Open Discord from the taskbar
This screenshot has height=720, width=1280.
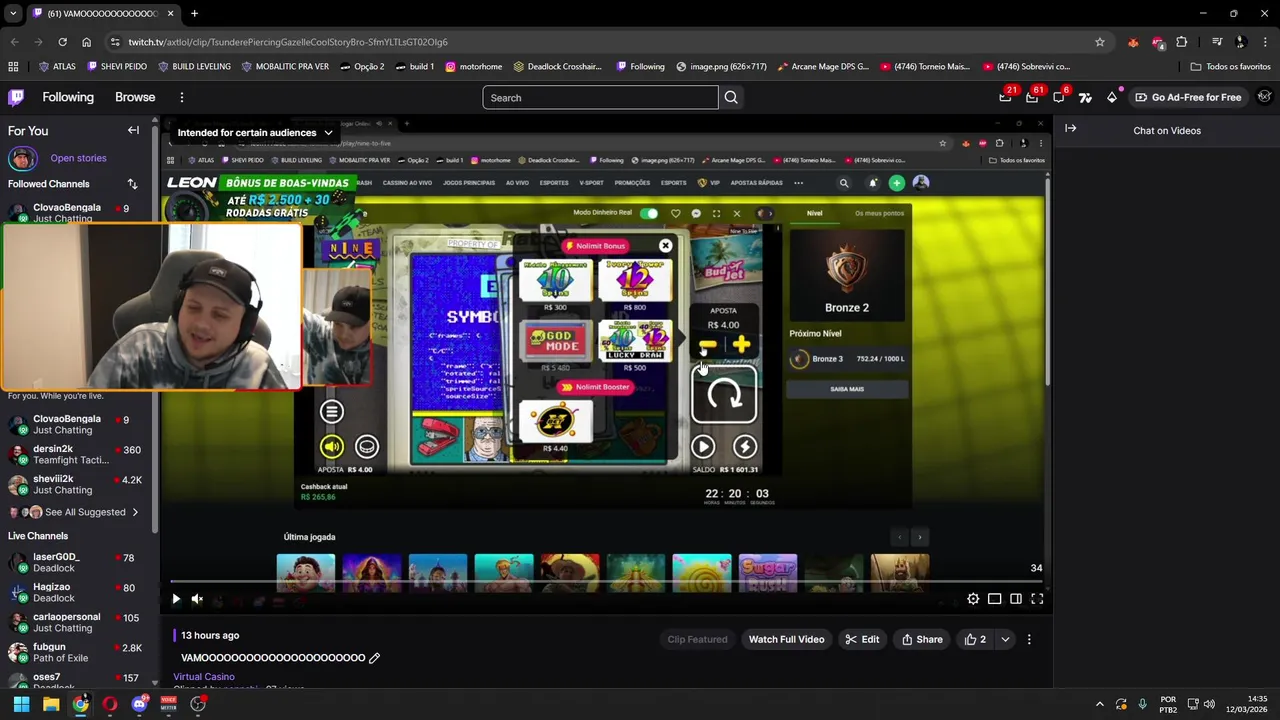tap(139, 704)
